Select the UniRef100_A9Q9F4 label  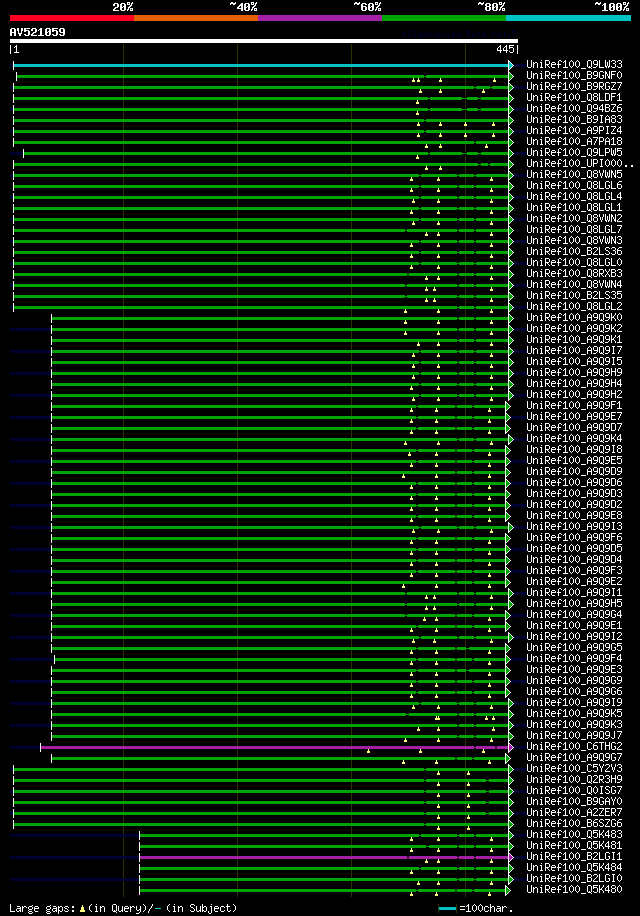[x=574, y=658]
